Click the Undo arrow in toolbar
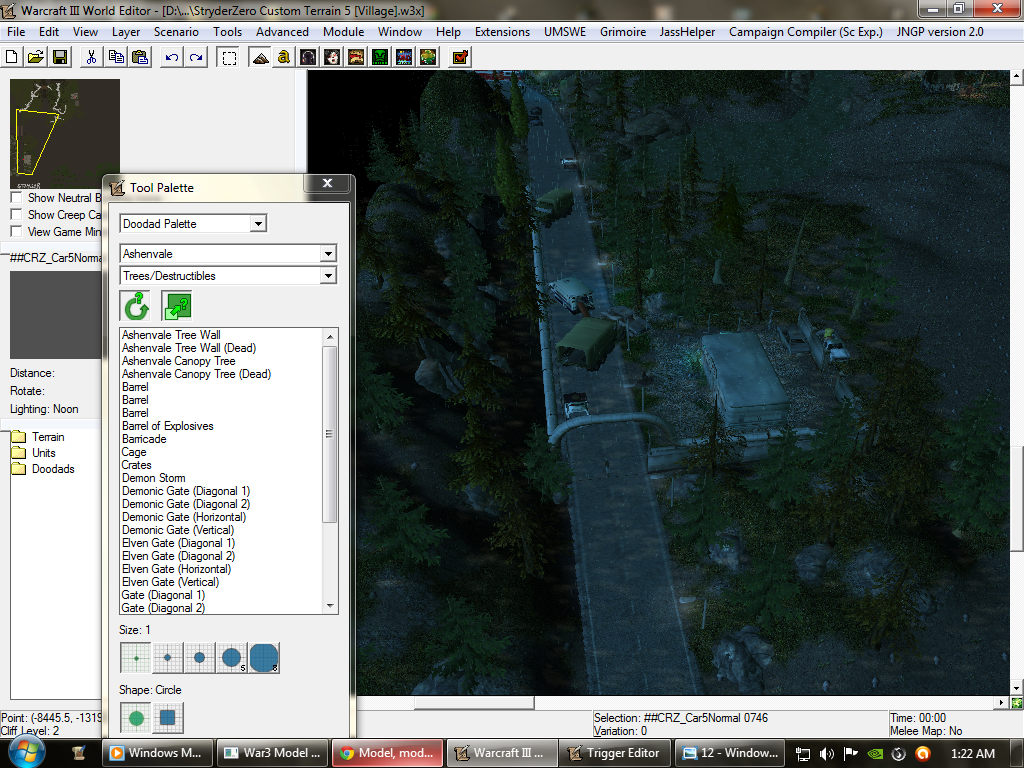The width and height of the screenshot is (1024, 768). coord(172,57)
